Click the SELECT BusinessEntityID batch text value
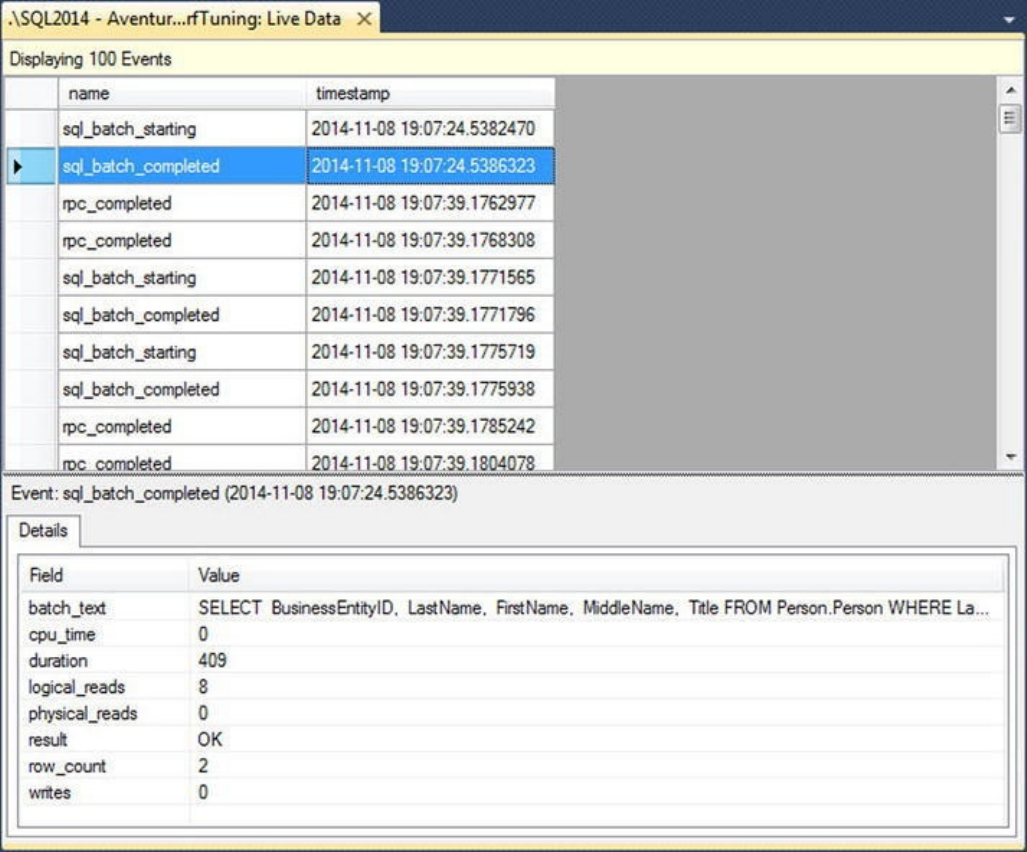The image size is (1027, 852). (593, 608)
